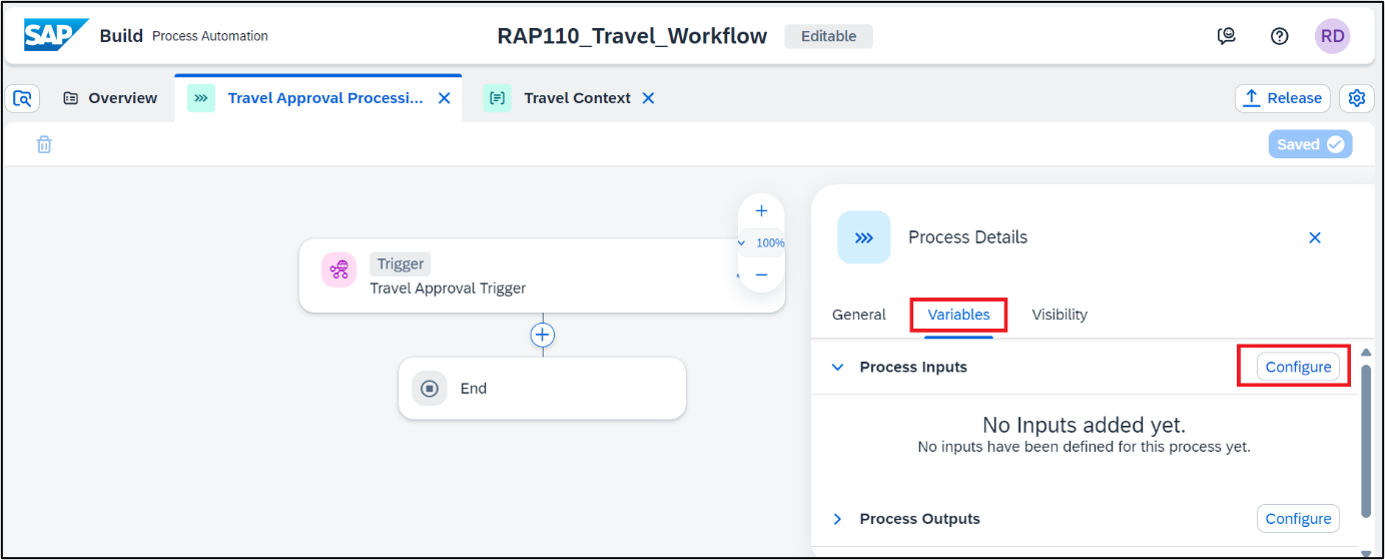Configure the Process Inputs

[x=1298, y=367]
